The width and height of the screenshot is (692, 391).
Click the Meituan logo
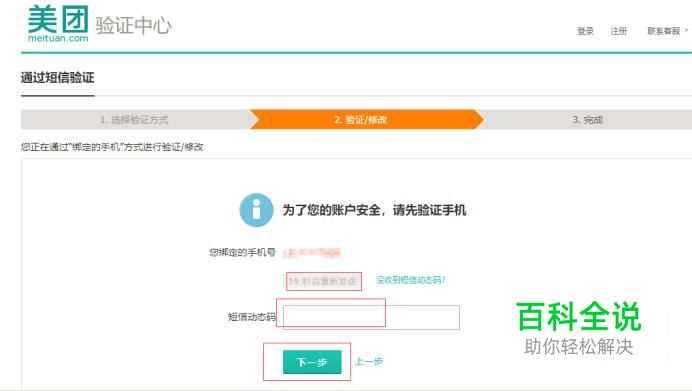pyautogui.click(x=58, y=24)
